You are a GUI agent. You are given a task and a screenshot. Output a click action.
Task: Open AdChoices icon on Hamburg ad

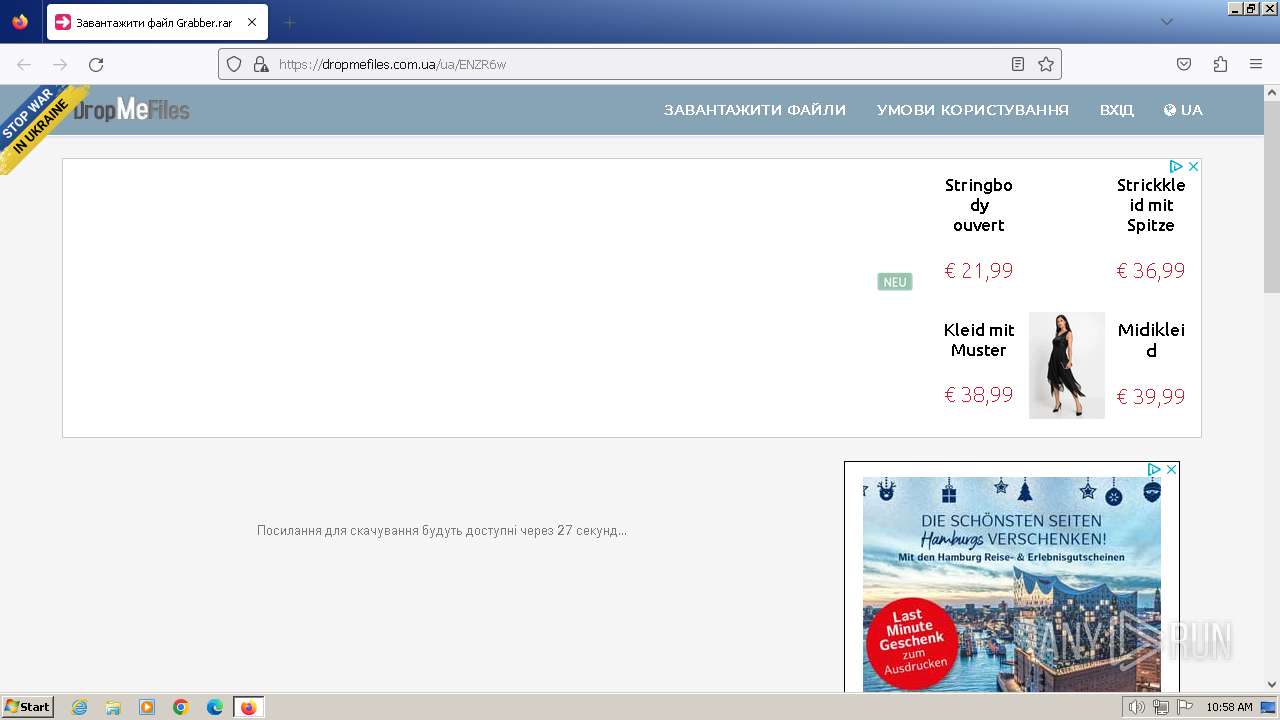(1155, 469)
